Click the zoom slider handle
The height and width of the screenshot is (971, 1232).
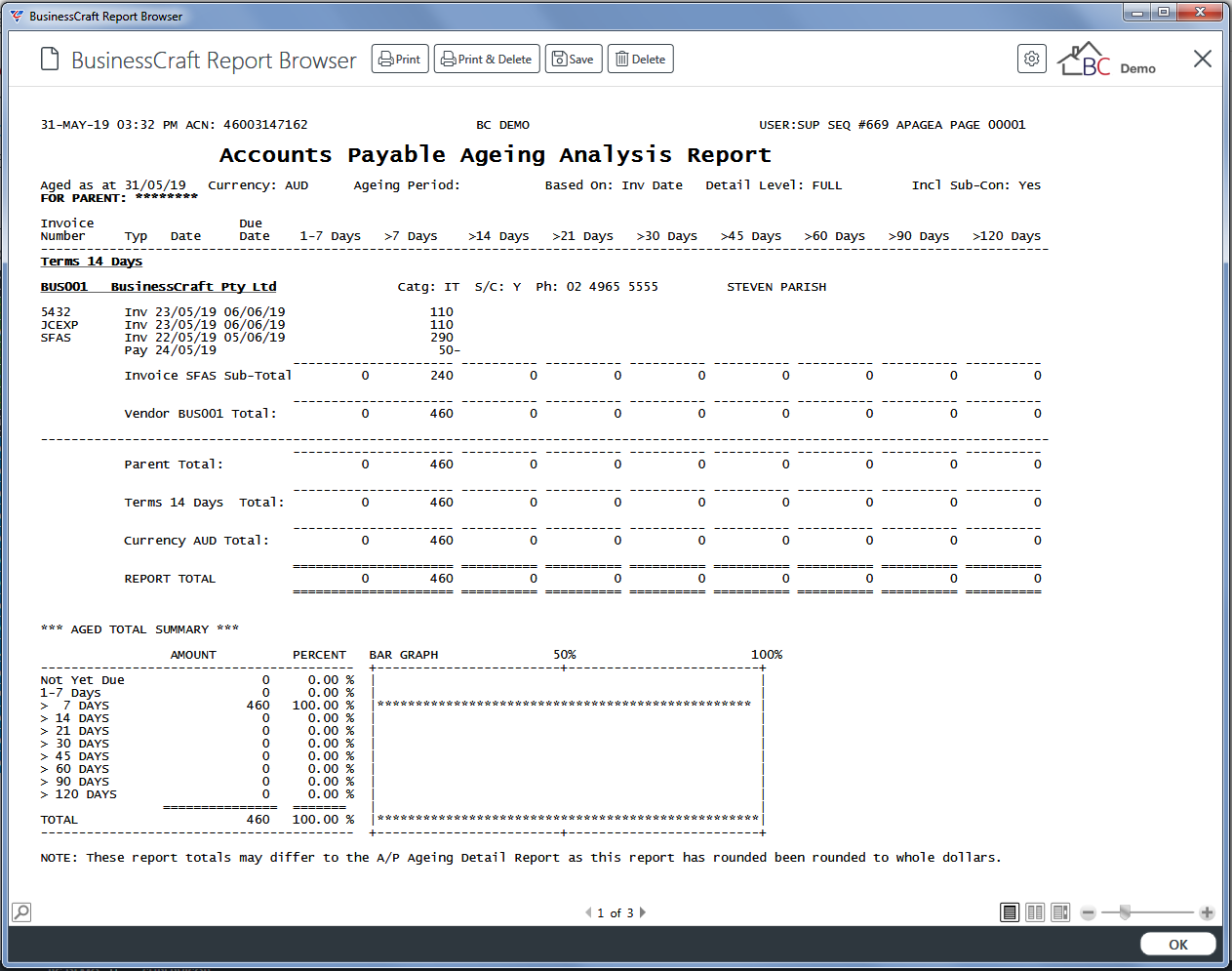pyautogui.click(x=1125, y=912)
